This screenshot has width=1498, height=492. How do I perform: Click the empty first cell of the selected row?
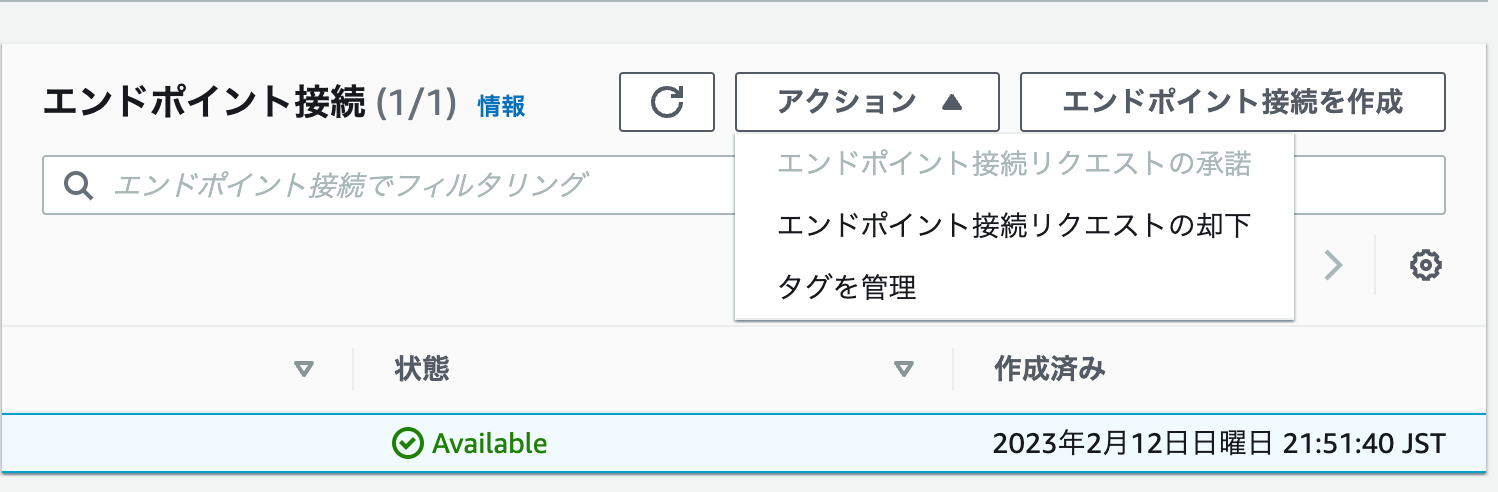tap(178, 443)
